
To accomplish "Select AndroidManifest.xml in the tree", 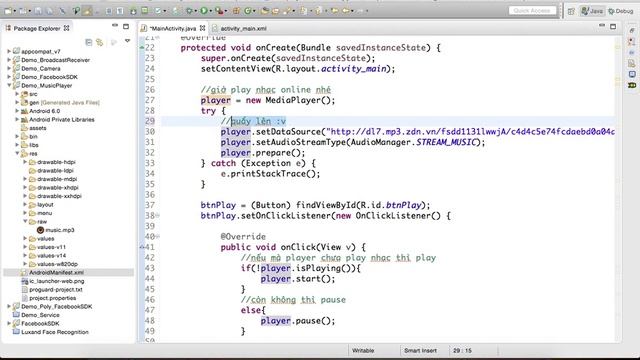I will [x=56, y=272].
